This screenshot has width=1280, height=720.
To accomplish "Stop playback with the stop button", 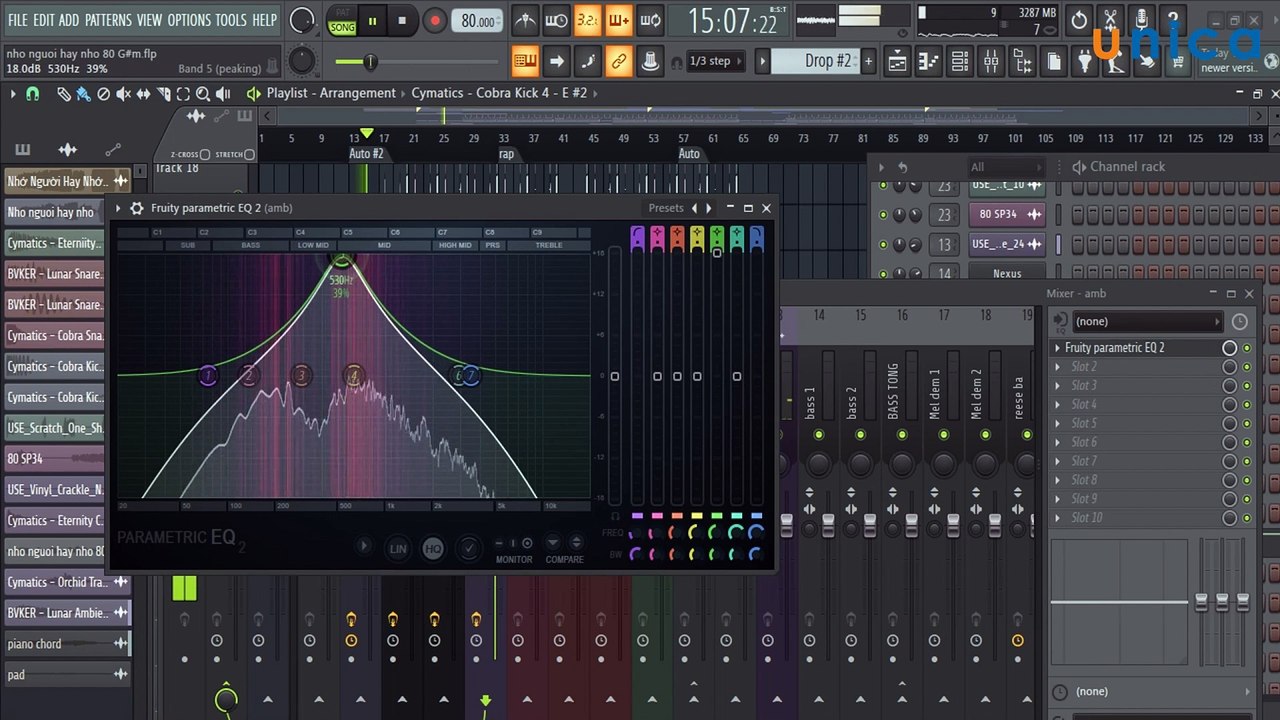I will 402,21.
